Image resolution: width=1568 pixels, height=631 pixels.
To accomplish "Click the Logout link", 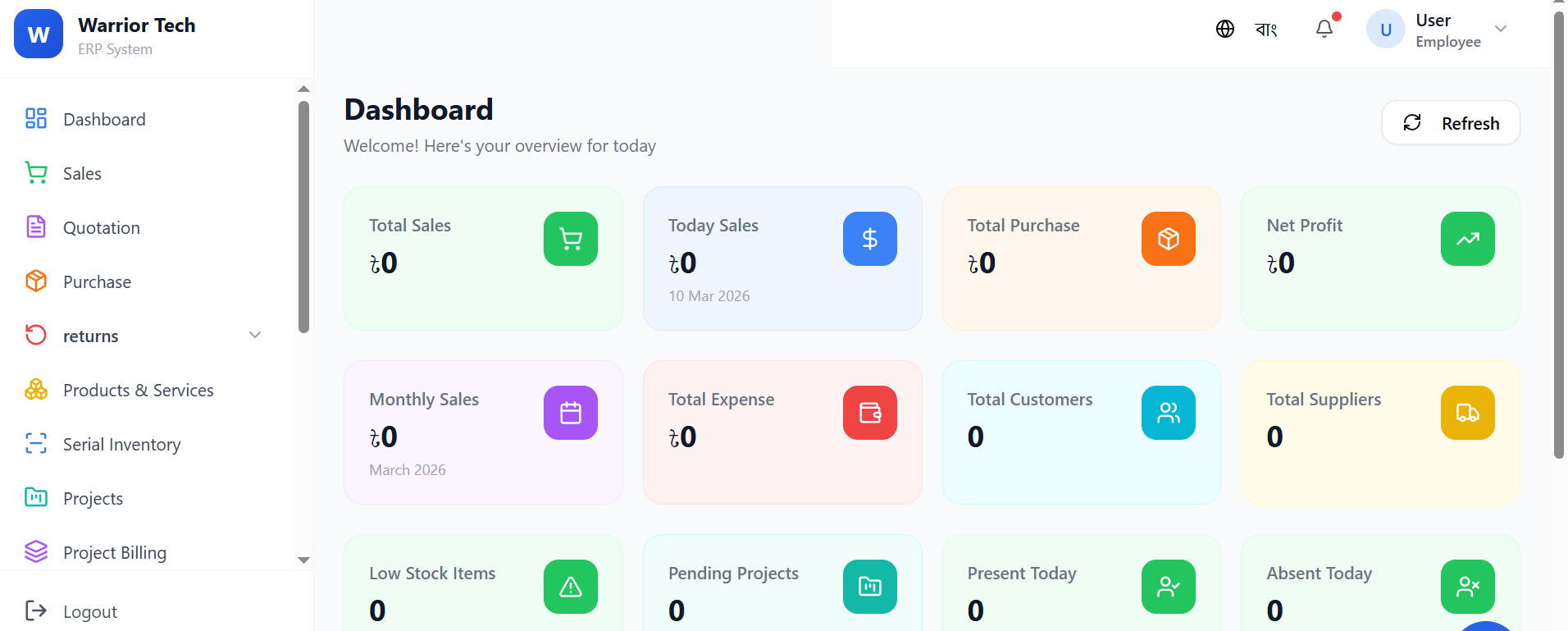I will click(x=71, y=611).
